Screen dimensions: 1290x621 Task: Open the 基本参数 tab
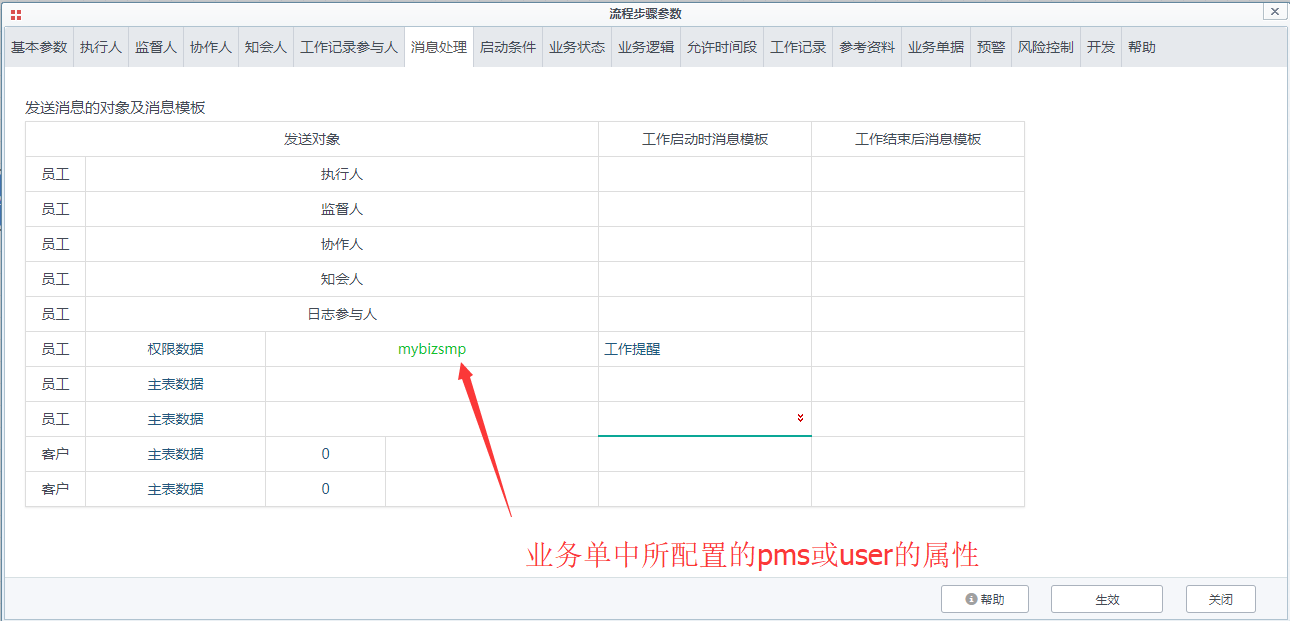coord(39,47)
